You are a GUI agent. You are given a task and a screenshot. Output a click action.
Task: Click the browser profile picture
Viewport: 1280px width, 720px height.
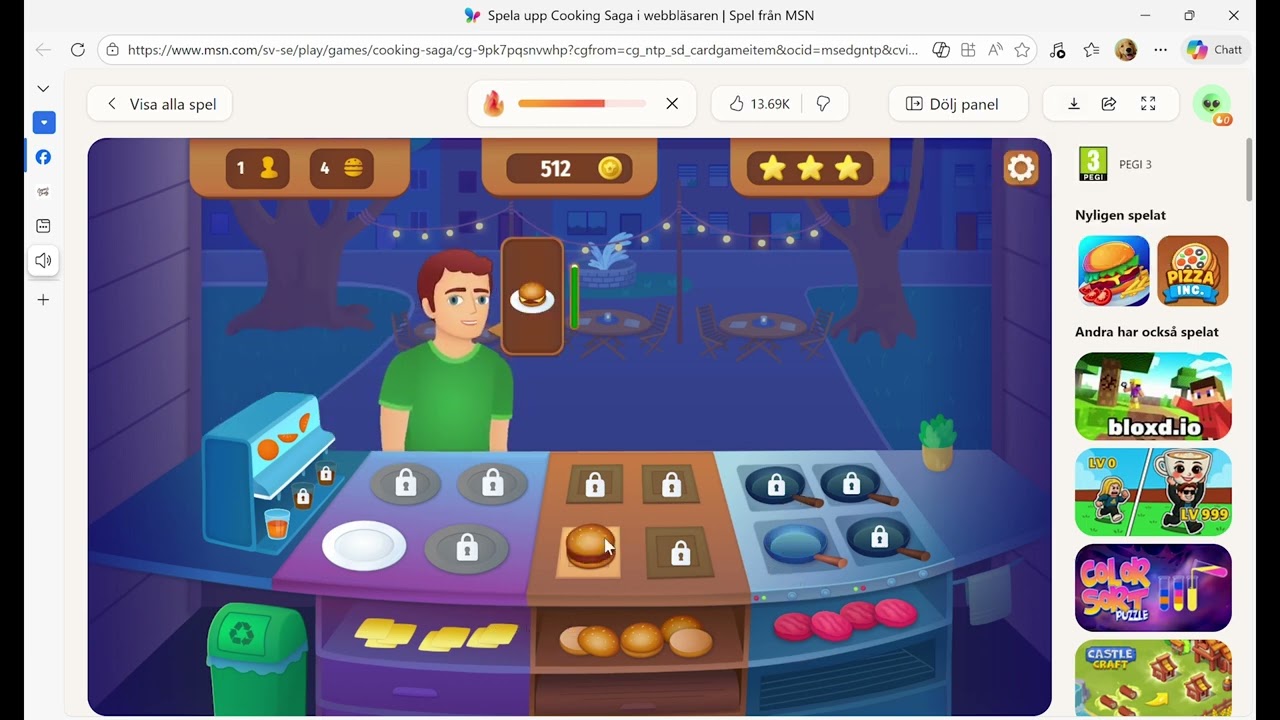pyautogui.click(x=1126, y=49)
